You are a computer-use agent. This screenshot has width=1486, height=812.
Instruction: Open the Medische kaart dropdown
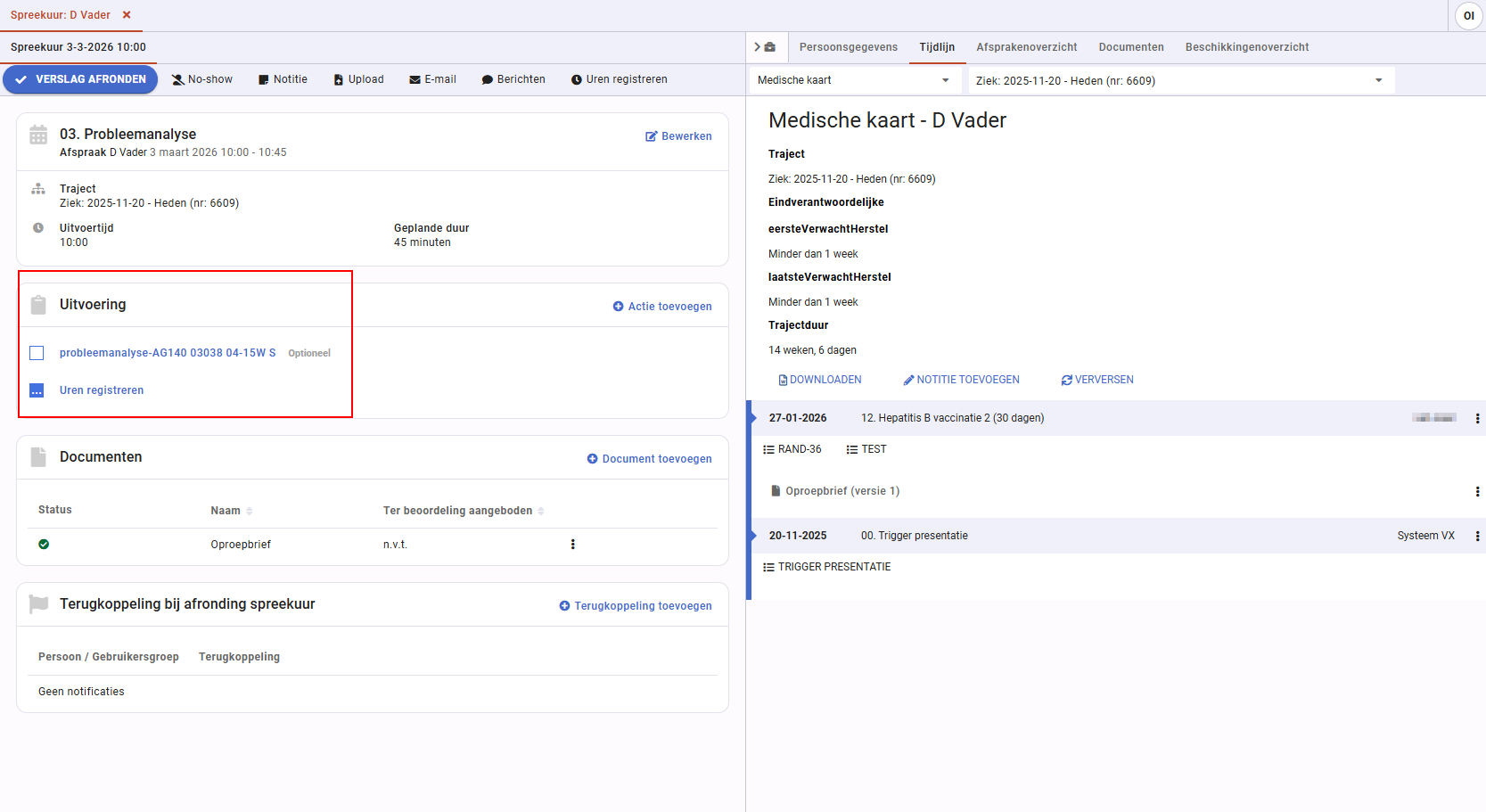(854, 80)
